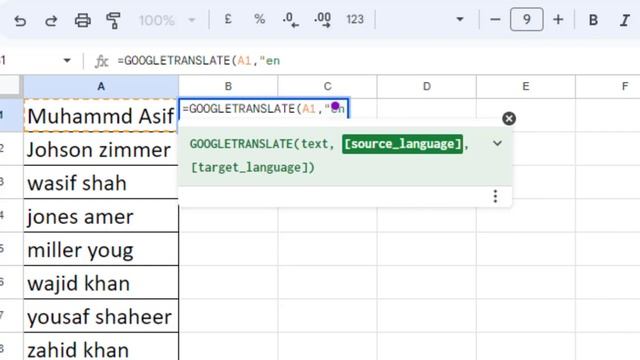This screenshot has height=360, width=640.
Task: Click cell containing yousaf shaheer
Action: click(x=101, y=316)
